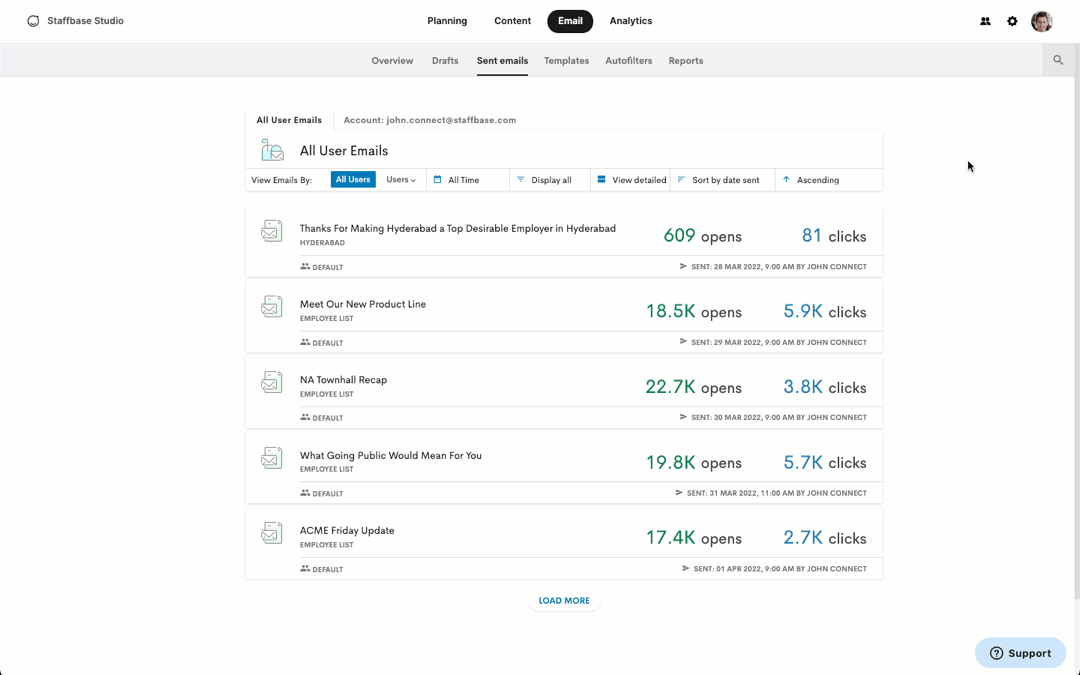Click the All User Emails mailbox icon
This screenshot has height=675, width=1080.
272,150
